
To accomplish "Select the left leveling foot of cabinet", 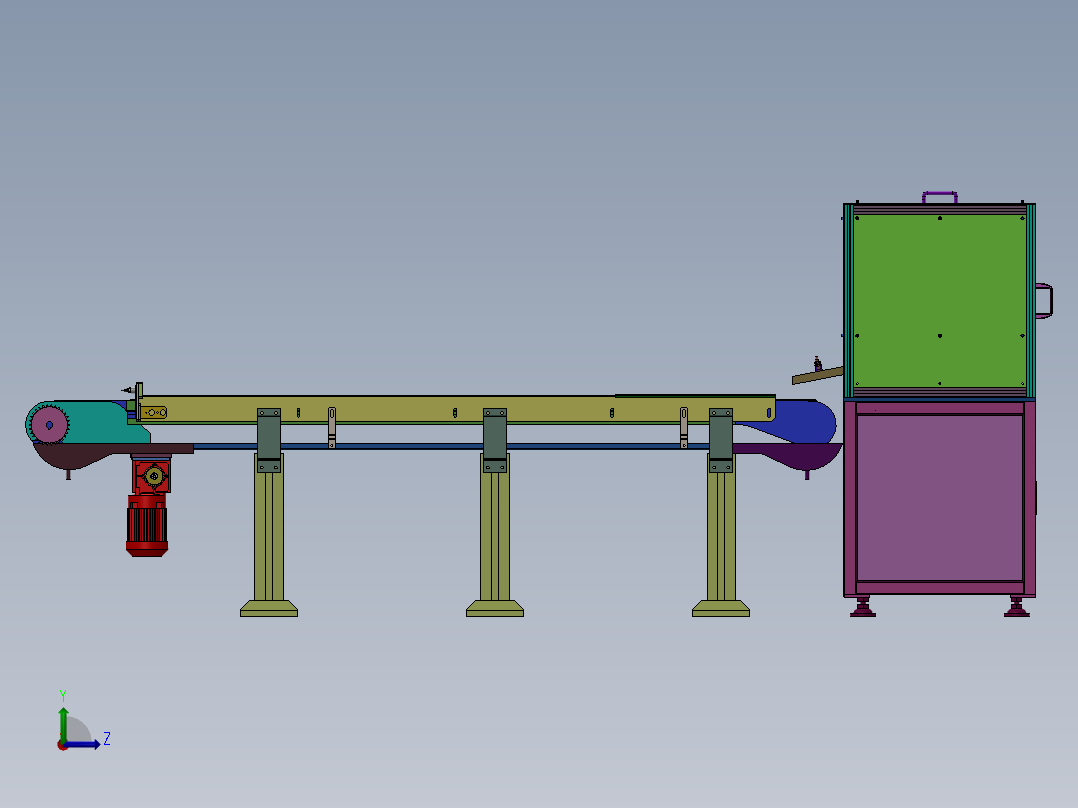I will click(863, 607).
